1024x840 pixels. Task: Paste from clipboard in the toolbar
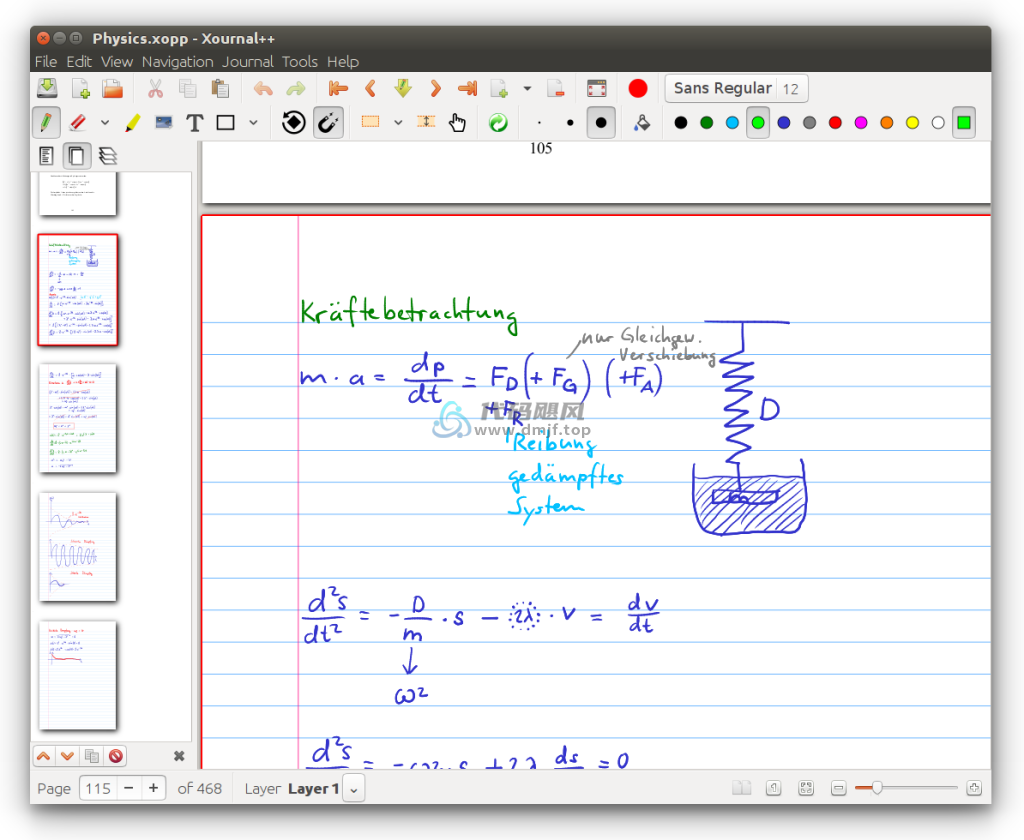point(220,88)
